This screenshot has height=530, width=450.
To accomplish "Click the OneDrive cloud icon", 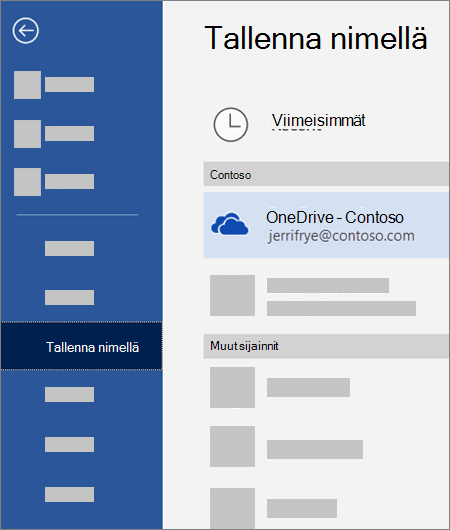I will click(230, 224).
